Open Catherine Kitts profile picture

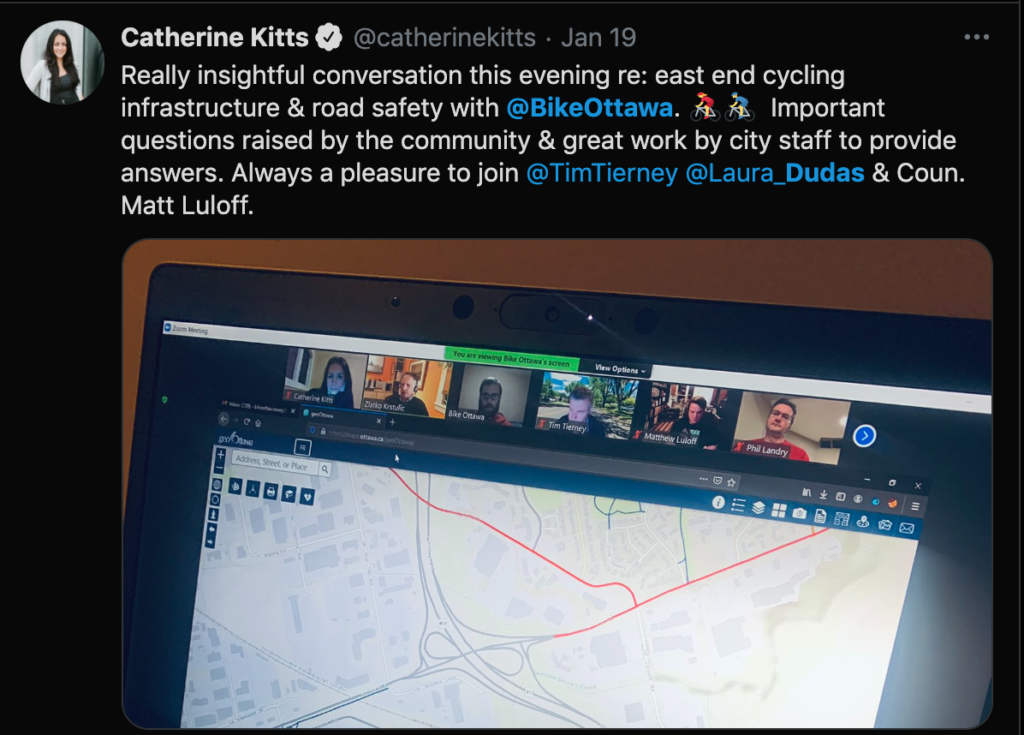(x=62, y=62)
